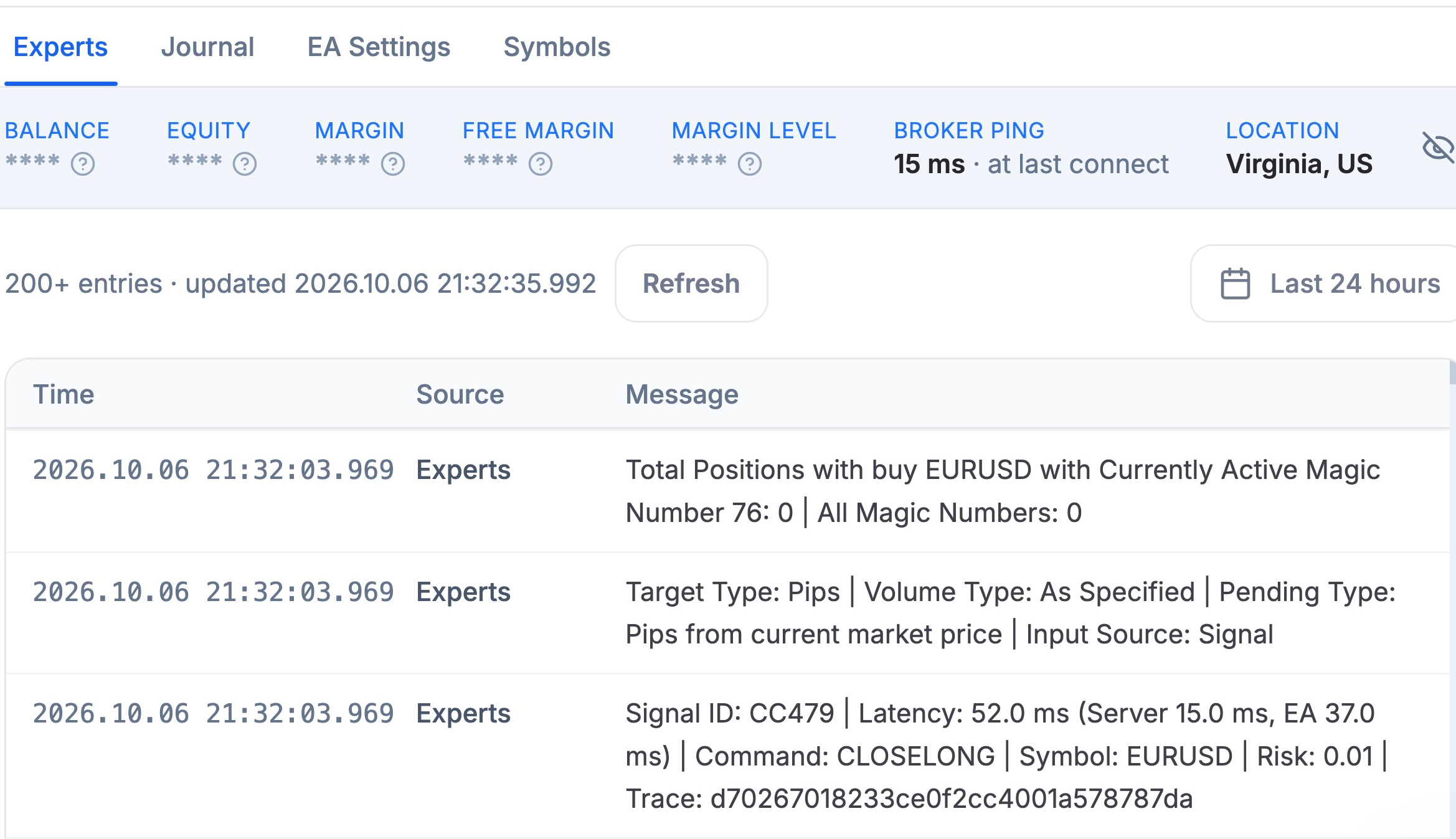The width and height of the screenshot is (1456, 839).
Task: Select the Target Type: Pips log message
Action: coord(1010,613)
